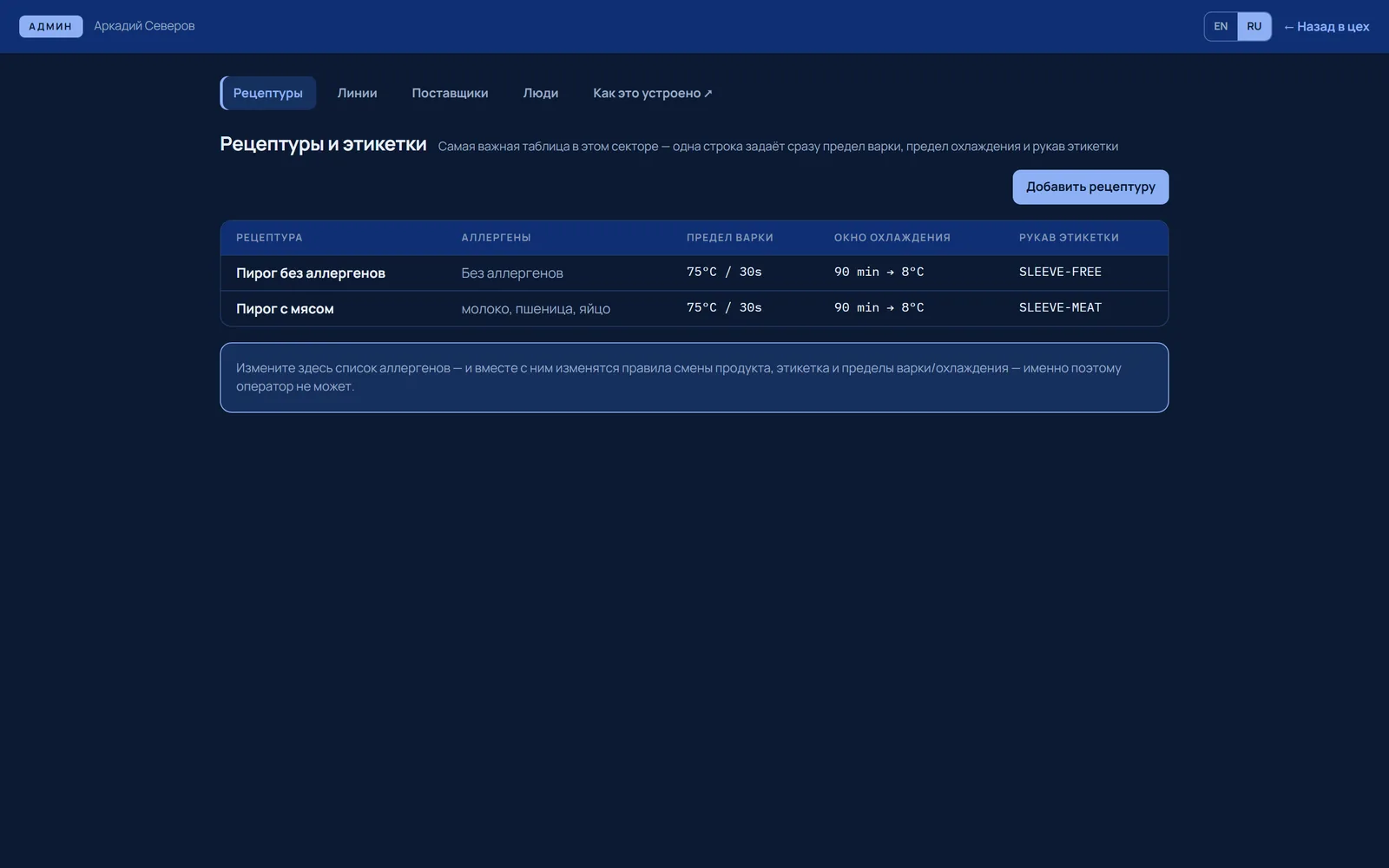Click the АДМИН badge
The height and width of the screenshot is (868, 1389).
pyautogui.click(x=50, y=26)
